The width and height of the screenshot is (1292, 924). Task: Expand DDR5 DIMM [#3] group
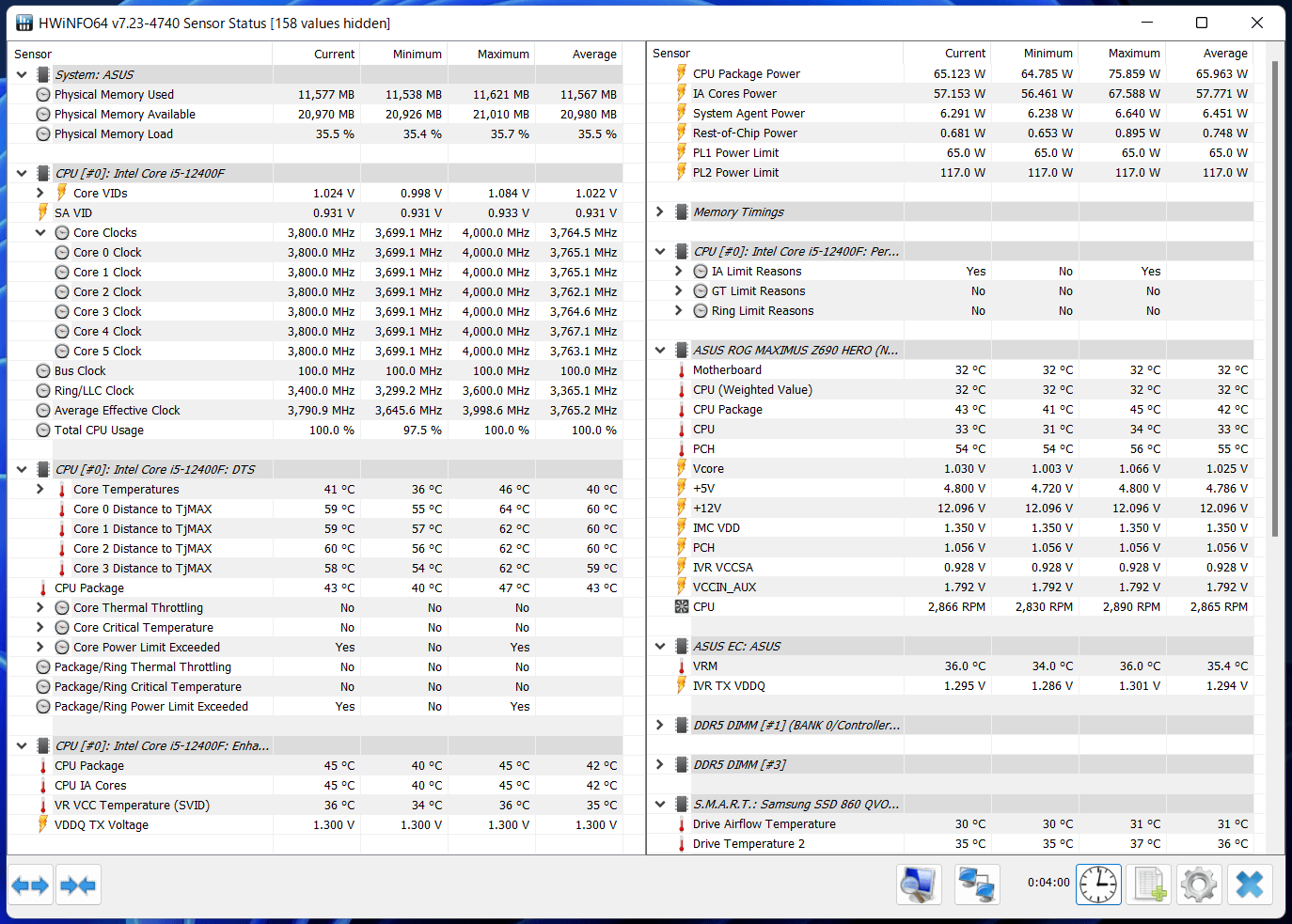pyautogui.click(x=660, y=765)
